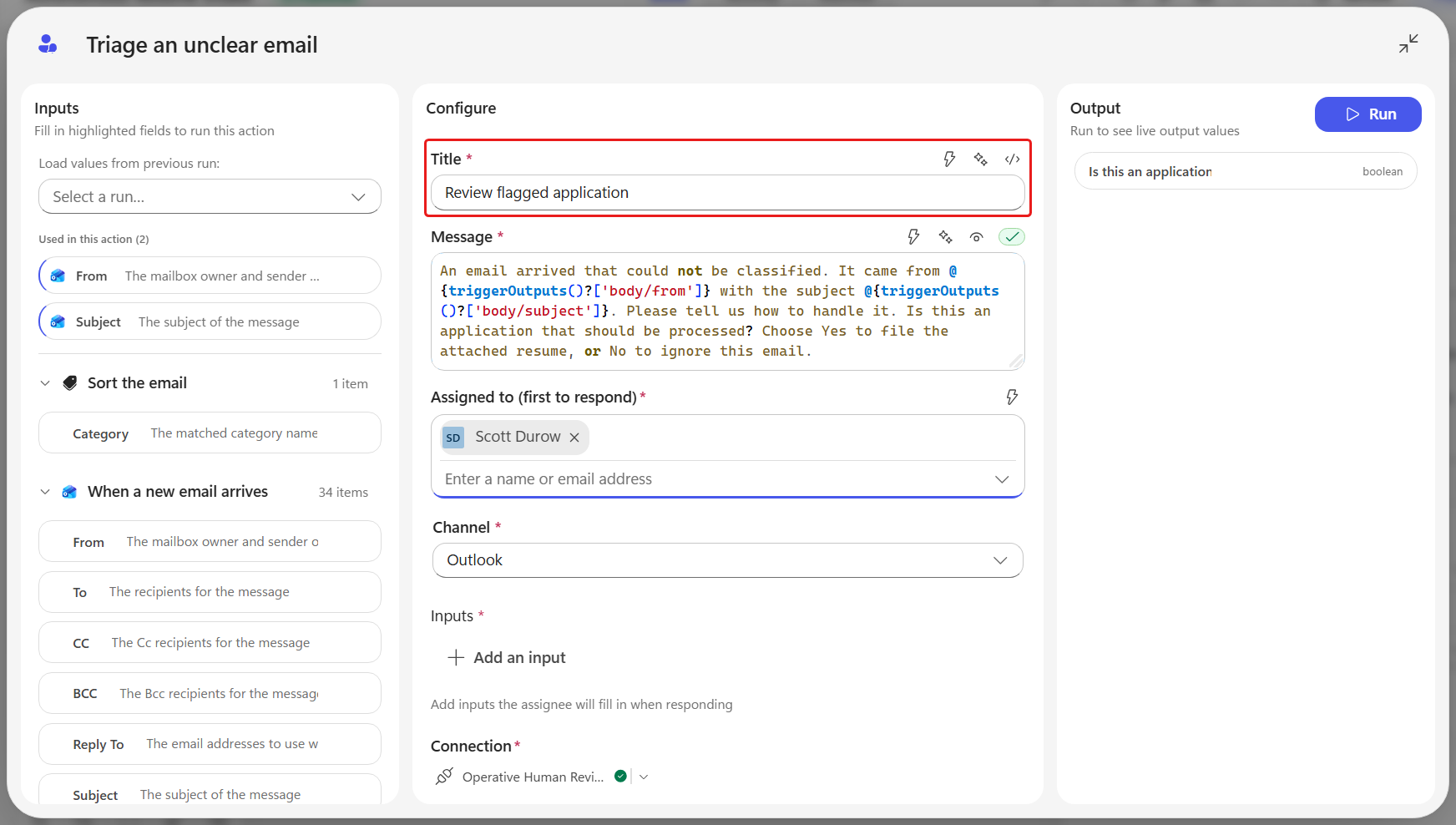Click the Used in this action (2) label

click(x=94, y=239)
